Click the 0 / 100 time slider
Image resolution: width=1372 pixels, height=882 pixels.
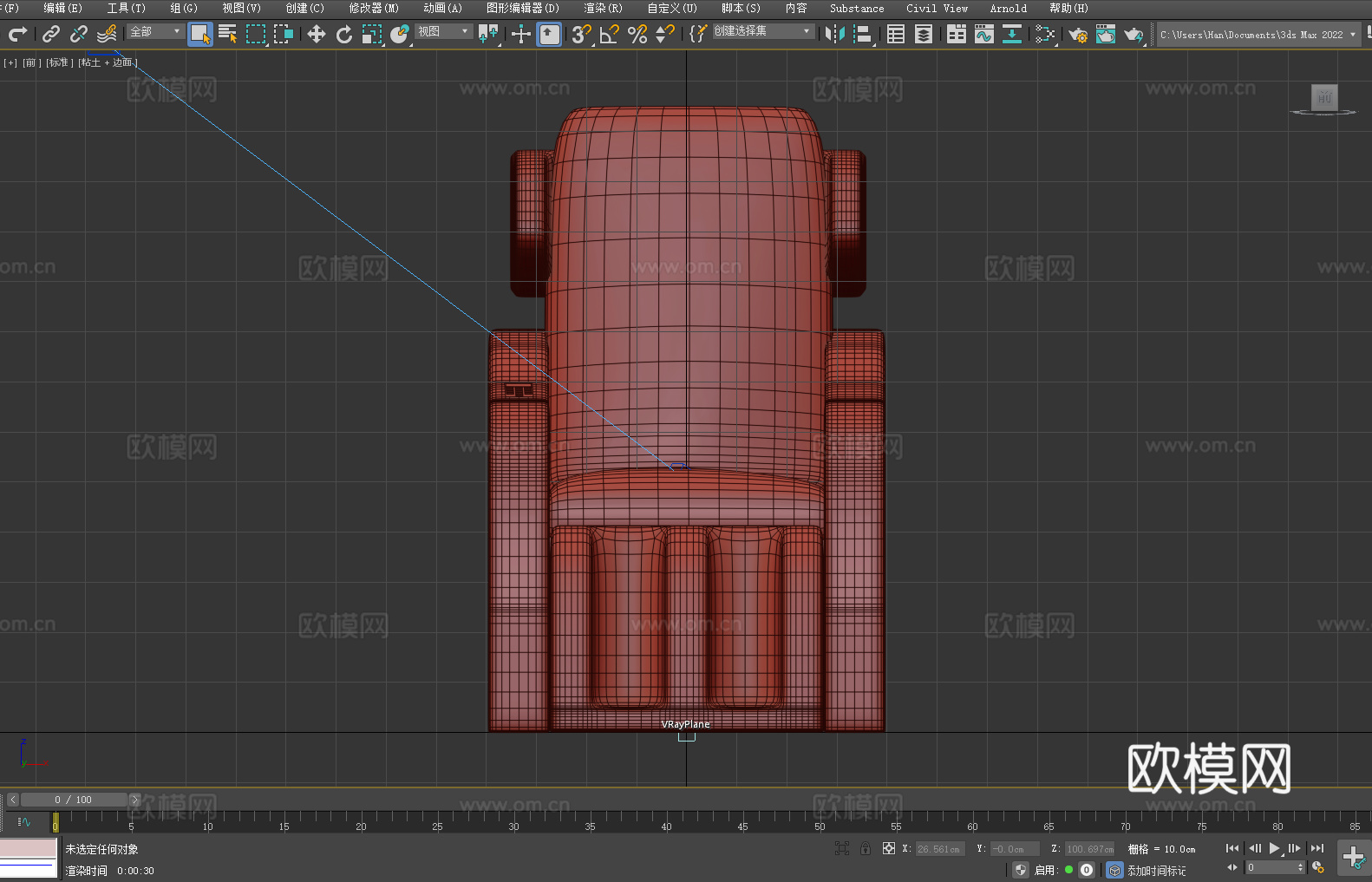click(x=74, y=800)
